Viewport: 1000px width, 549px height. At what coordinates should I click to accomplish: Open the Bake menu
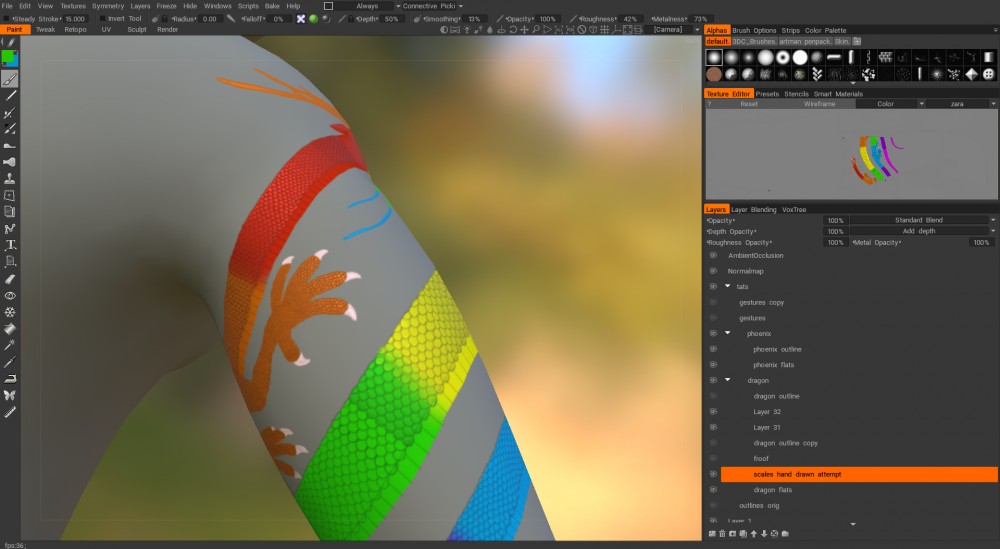(x=272, y=6)
